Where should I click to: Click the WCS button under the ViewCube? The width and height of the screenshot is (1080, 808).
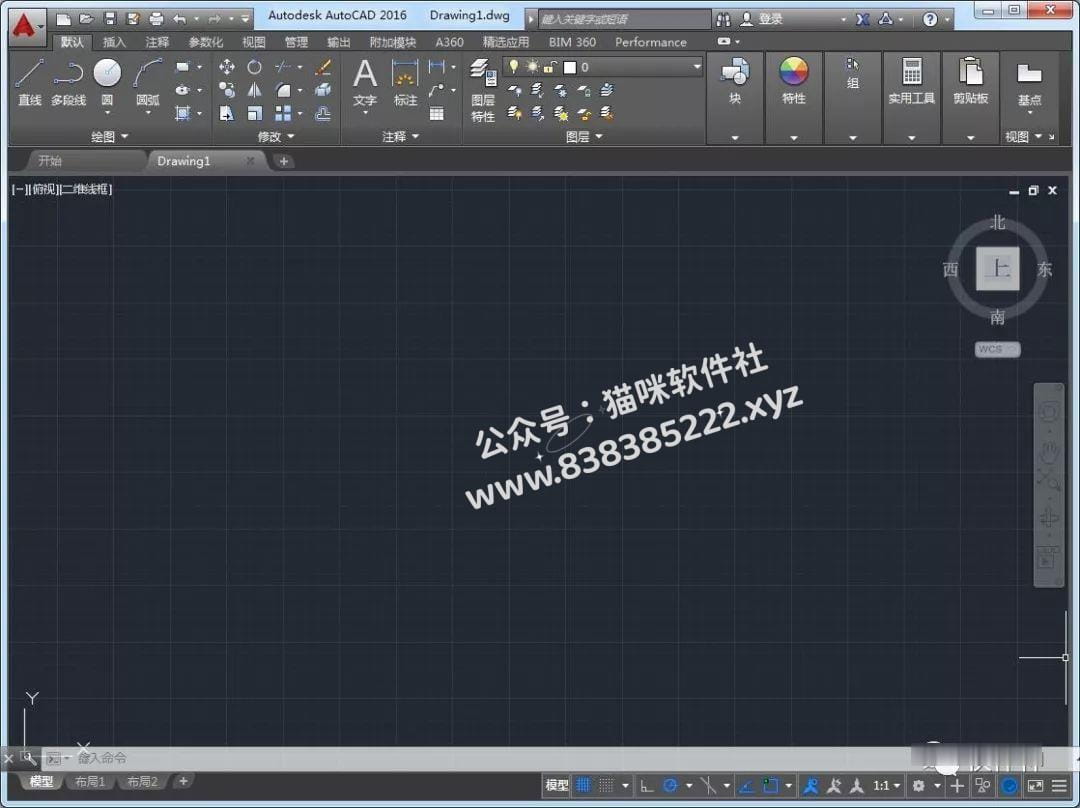pyautogui.click(x=997, y=349)
